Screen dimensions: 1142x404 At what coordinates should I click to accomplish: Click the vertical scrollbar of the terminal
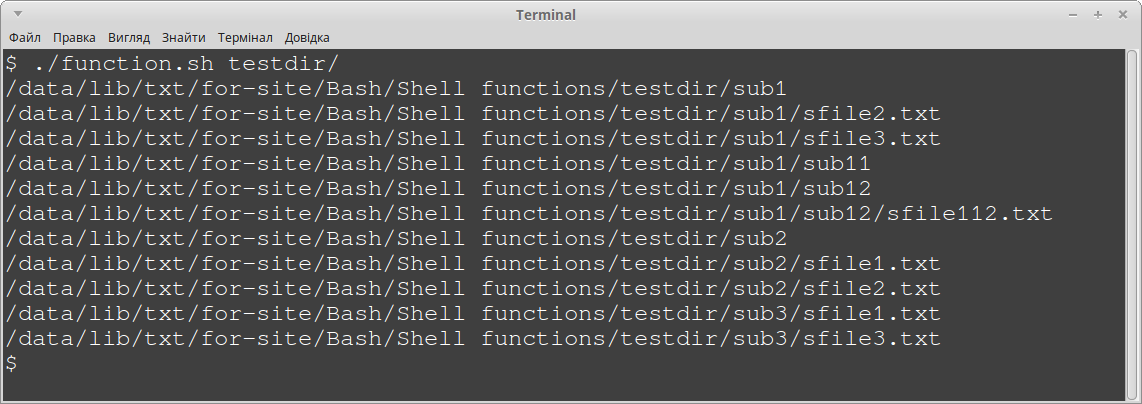(1131, 224)
